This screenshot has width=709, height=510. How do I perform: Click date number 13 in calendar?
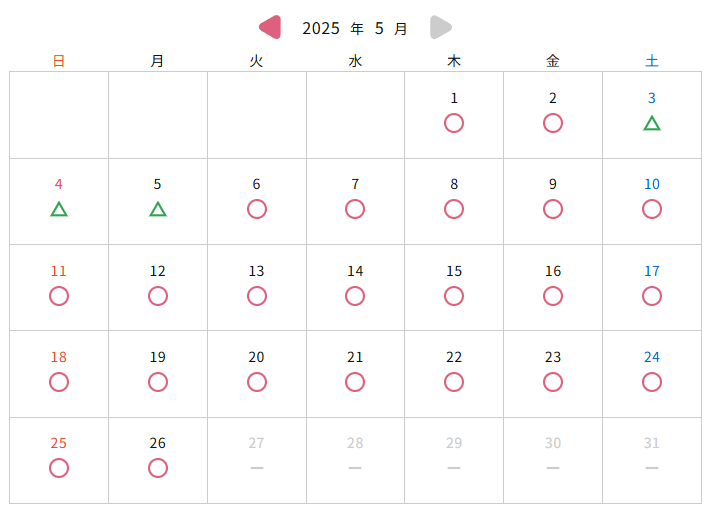pyautogui.click(x=256, y=271)
